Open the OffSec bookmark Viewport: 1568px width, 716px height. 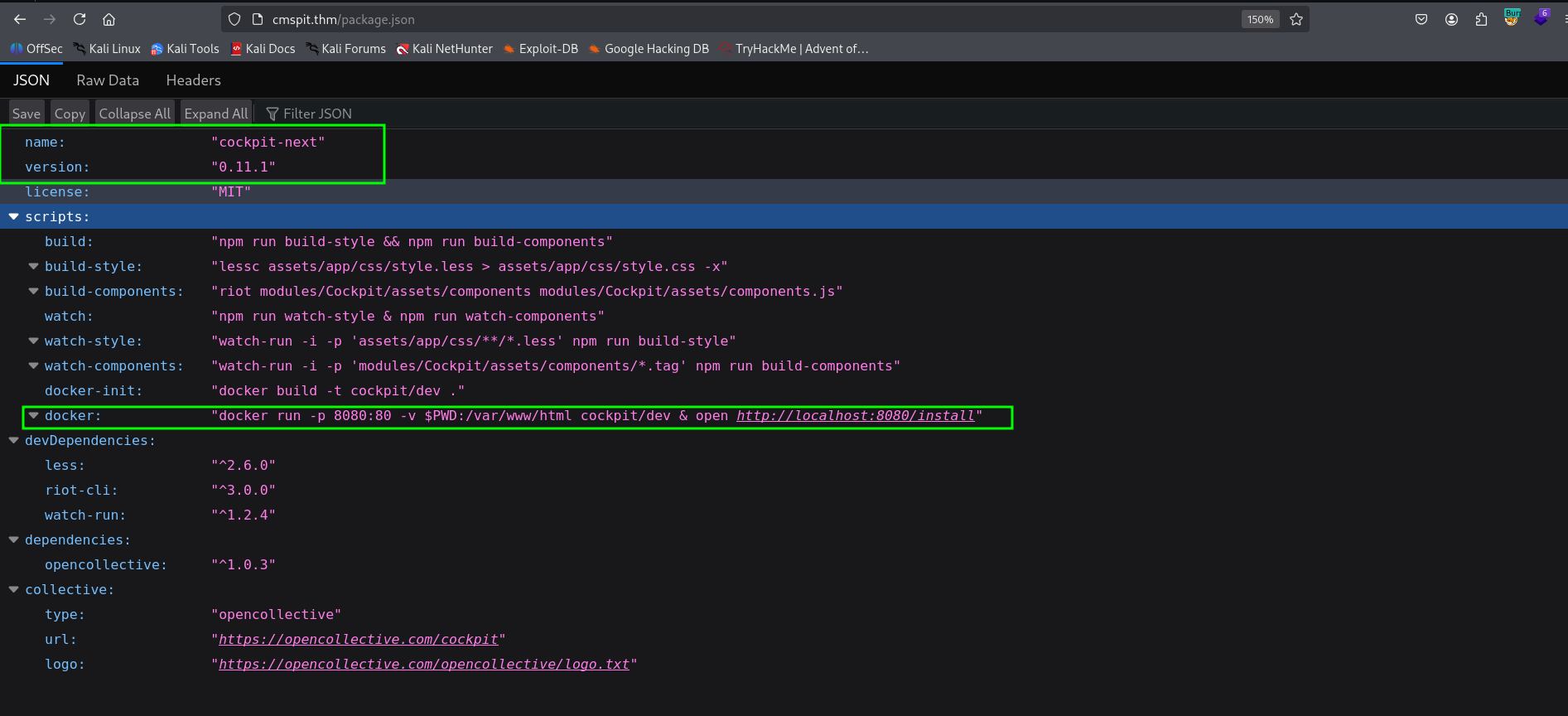pyautogui.click(x=36, y=49)
